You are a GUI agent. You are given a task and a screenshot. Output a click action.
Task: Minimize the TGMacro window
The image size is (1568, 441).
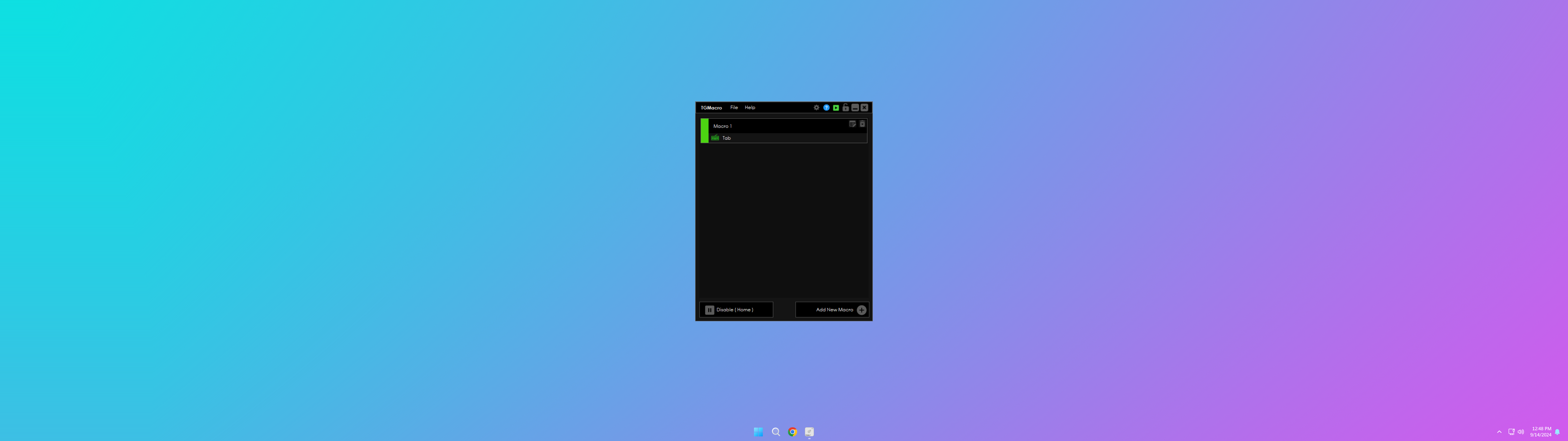point(855,107)
